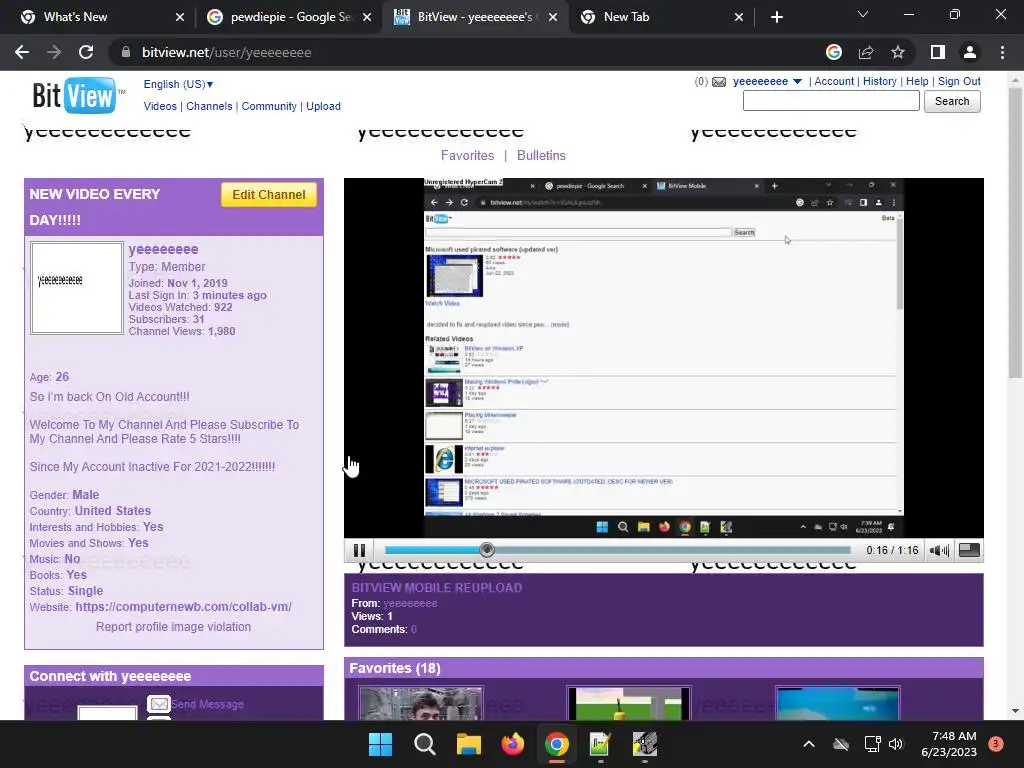Screen dimensions: 1024x768
Task: Click the video progress slider knob
Action: click(x=487, y=551)
